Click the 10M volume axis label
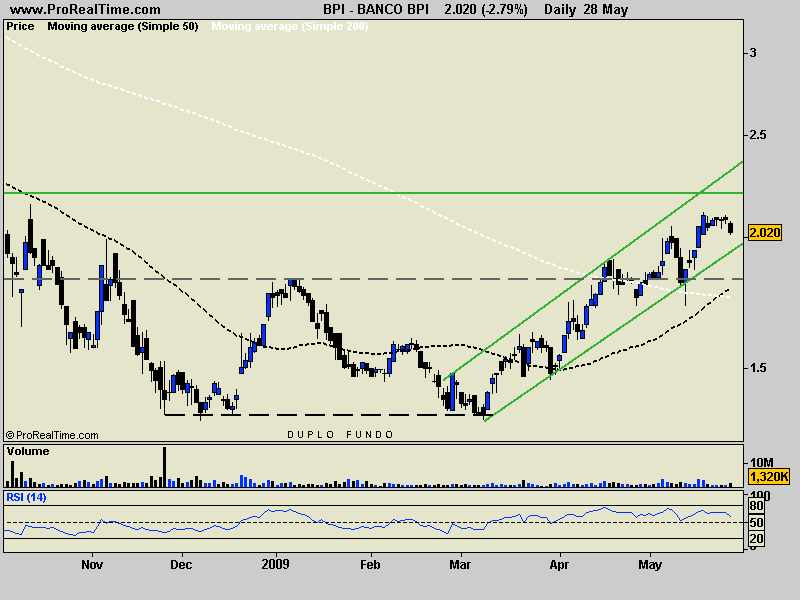Viewport: 800px width, 600px height. click(761, 462)
